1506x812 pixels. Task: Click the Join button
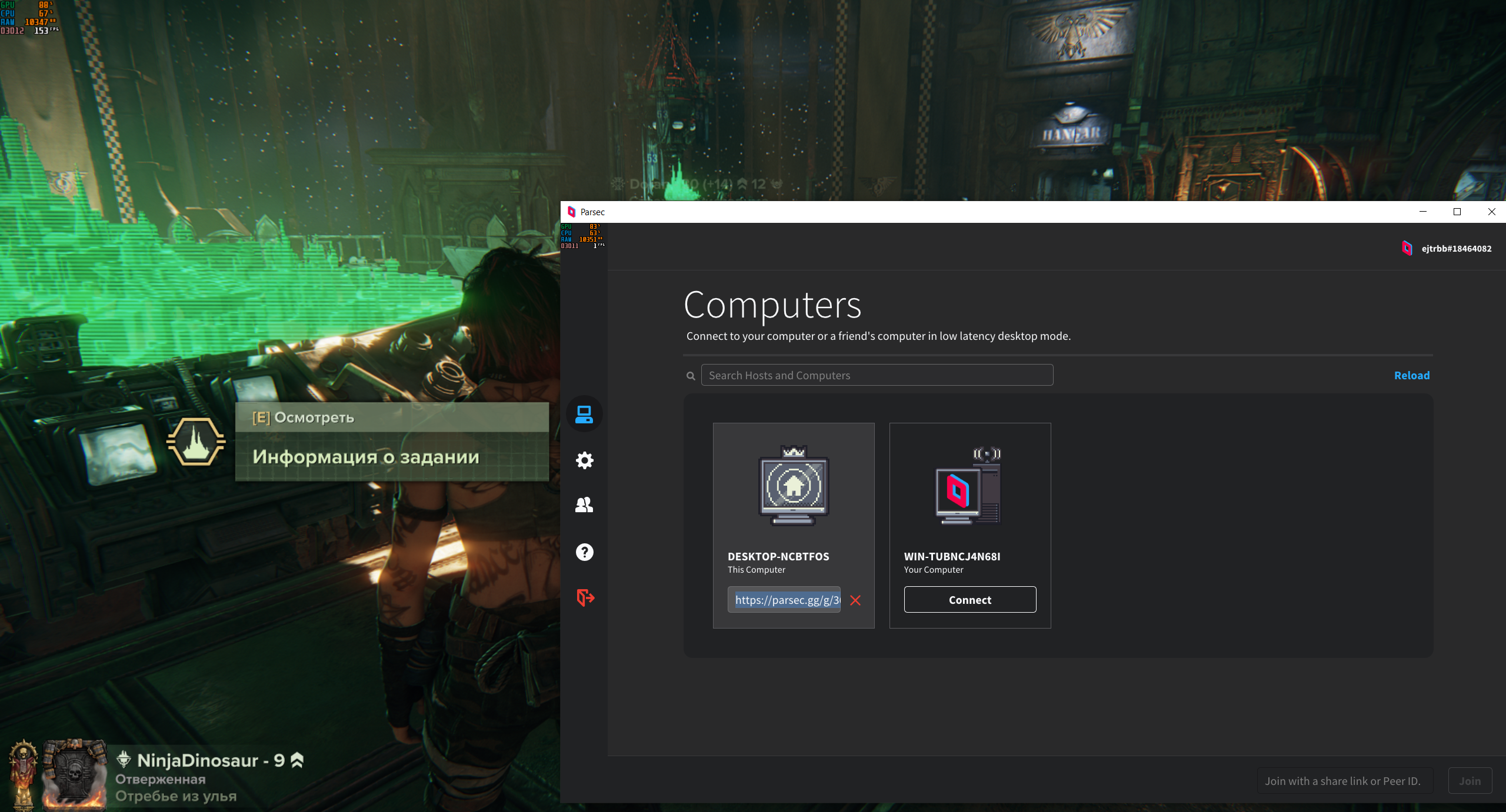pyautogui.click(x=1470, y=781)
